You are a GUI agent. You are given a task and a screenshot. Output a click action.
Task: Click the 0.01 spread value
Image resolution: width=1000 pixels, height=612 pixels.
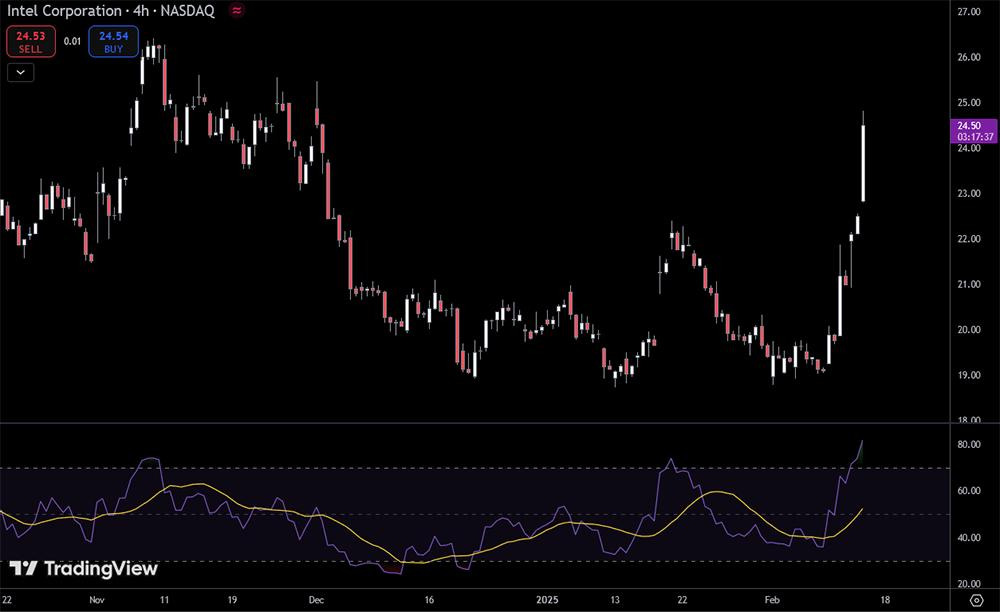coord(72,41)
